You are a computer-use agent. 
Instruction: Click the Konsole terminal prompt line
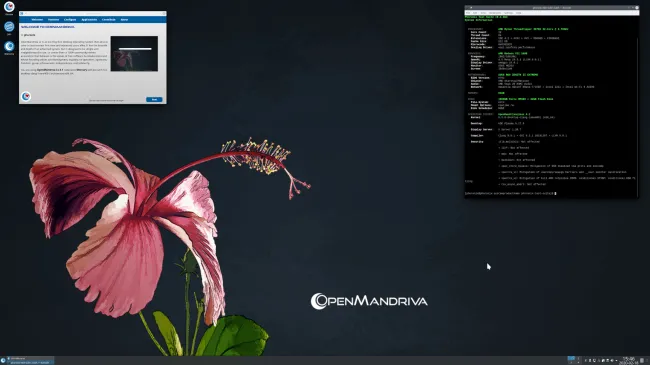[510, 193]
